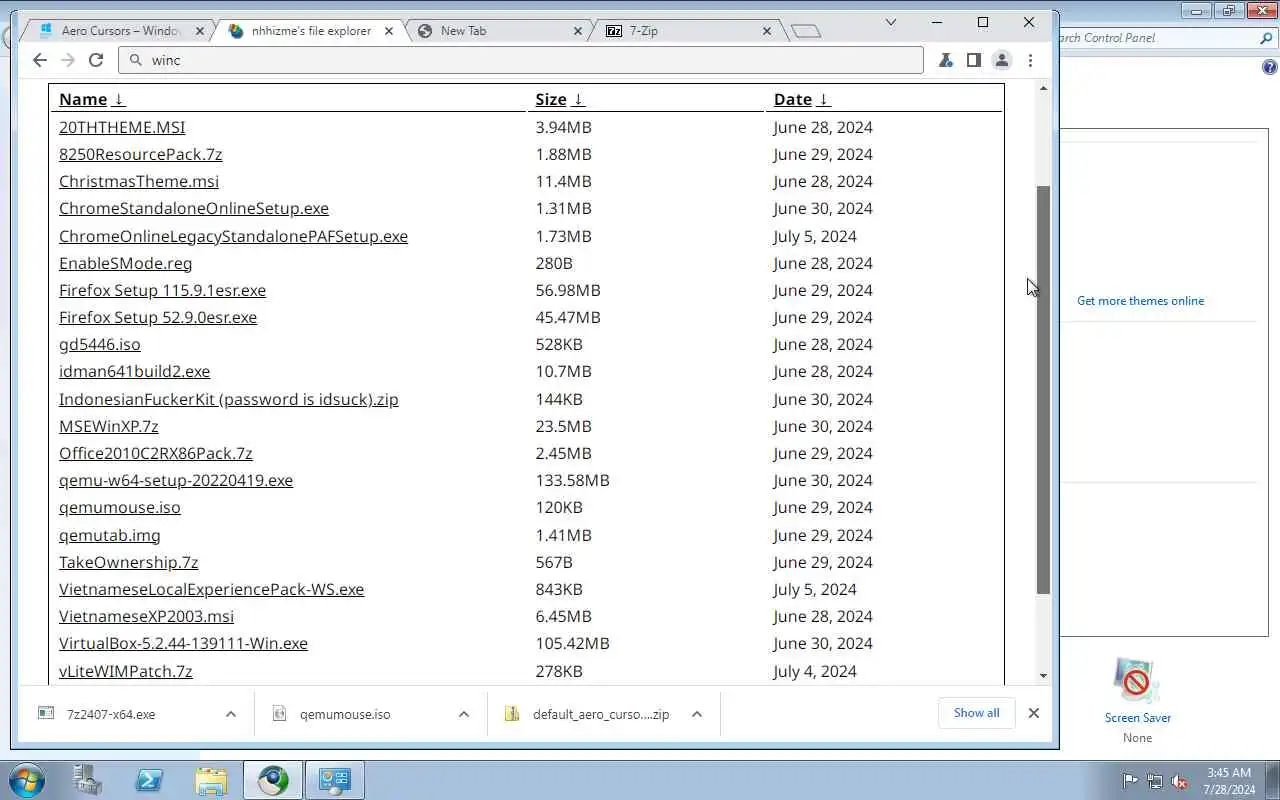This screenshot has height=800, width=1280.
Task: Click the qemumouse.iso link in the file list
Action: point(120,507)
